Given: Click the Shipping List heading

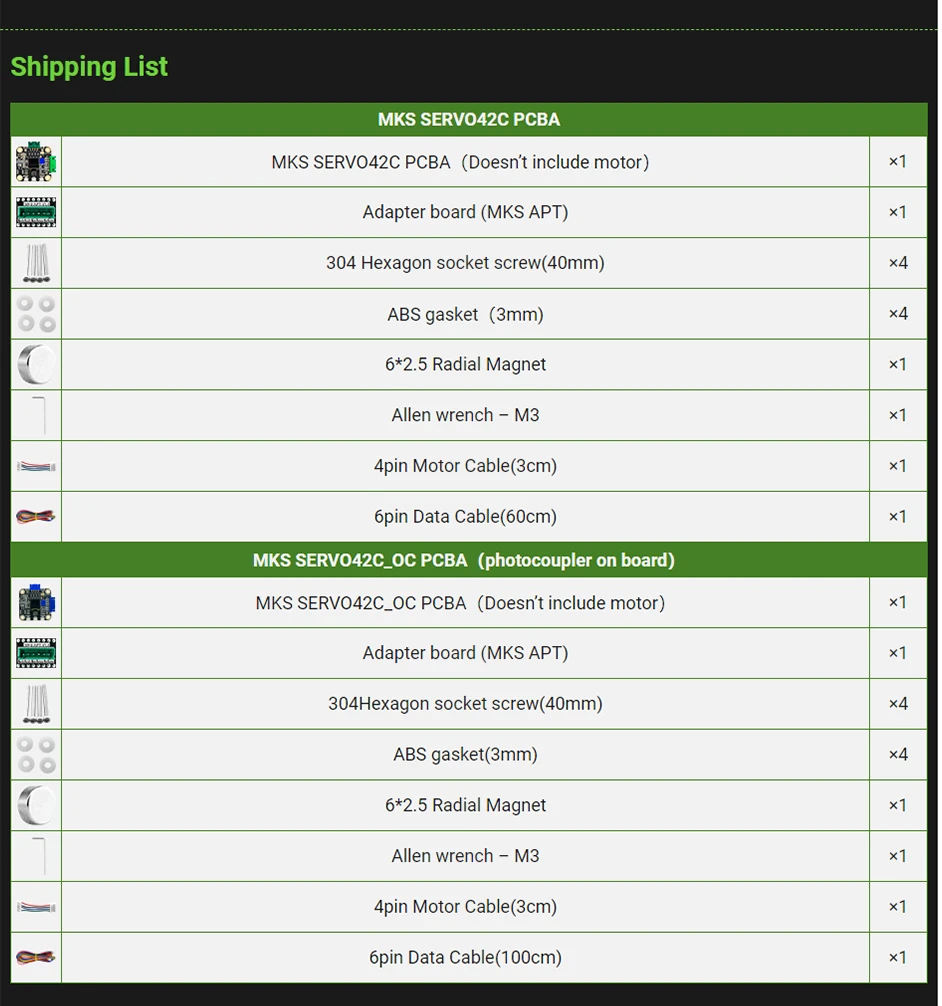Looking at the screenshot, I should pyautogui.click(x=89, y=67).
